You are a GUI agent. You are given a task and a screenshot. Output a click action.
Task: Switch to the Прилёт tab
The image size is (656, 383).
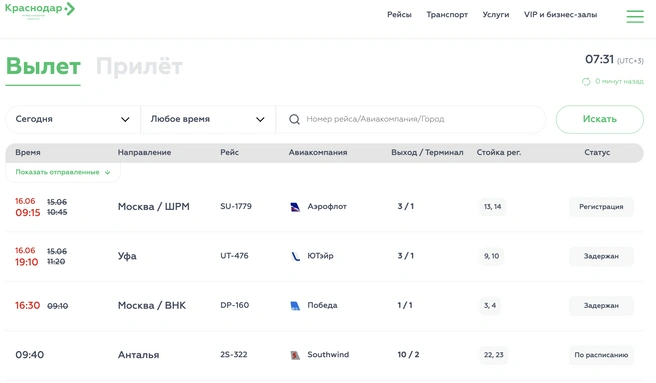click(139, 67)
